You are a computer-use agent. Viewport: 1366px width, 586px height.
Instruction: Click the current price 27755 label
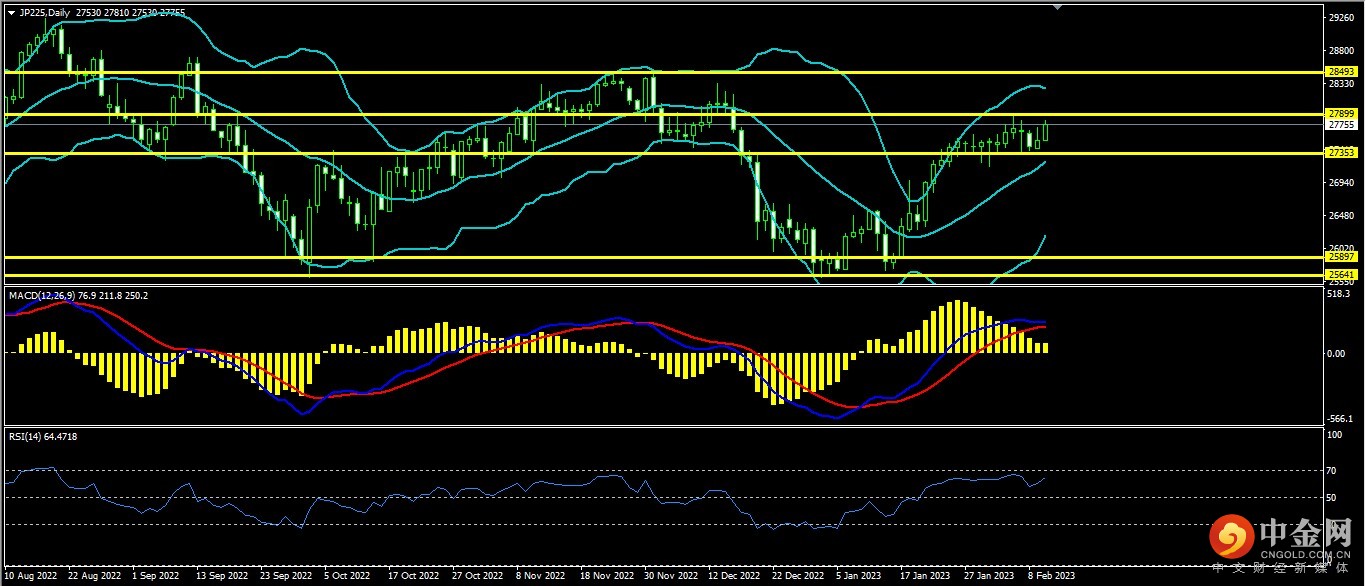coord(1340,125)
